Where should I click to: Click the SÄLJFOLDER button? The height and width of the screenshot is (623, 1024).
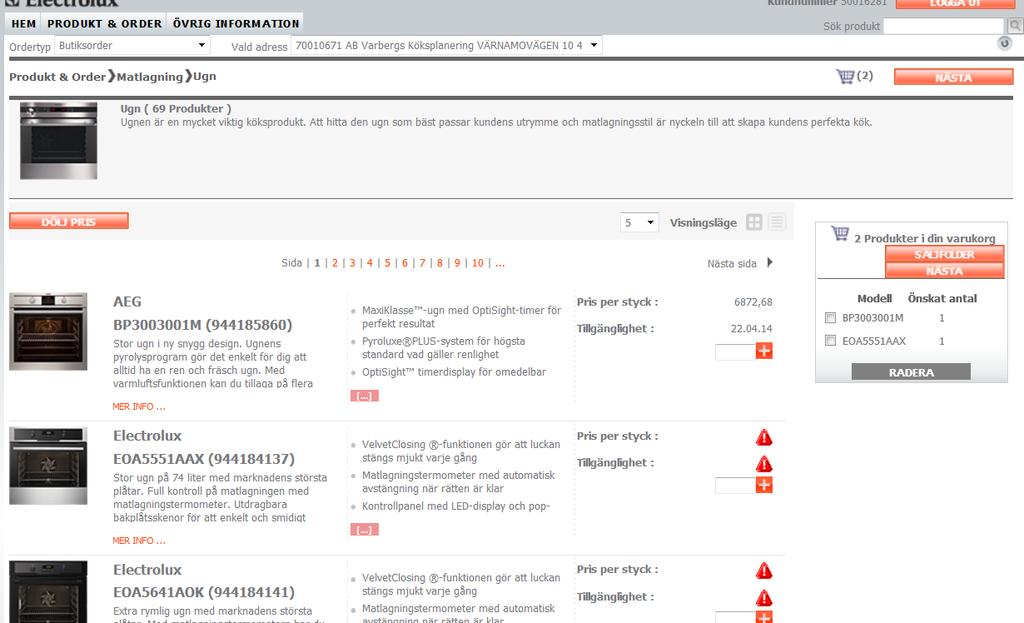pyautogui.click(x=944, y=254)
